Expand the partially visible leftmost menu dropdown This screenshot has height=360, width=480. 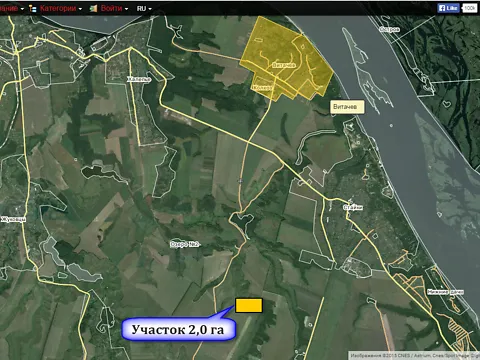(12, 9)
